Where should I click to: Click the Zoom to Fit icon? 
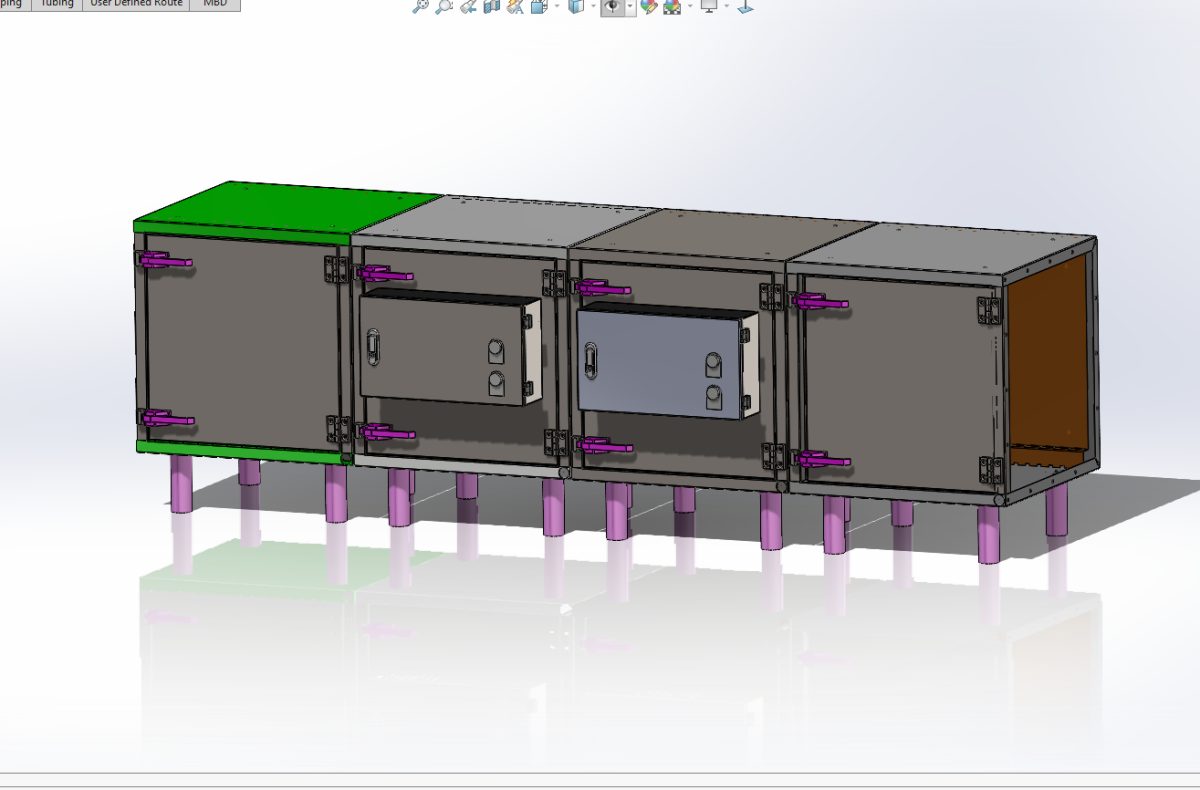pos(421,6)
